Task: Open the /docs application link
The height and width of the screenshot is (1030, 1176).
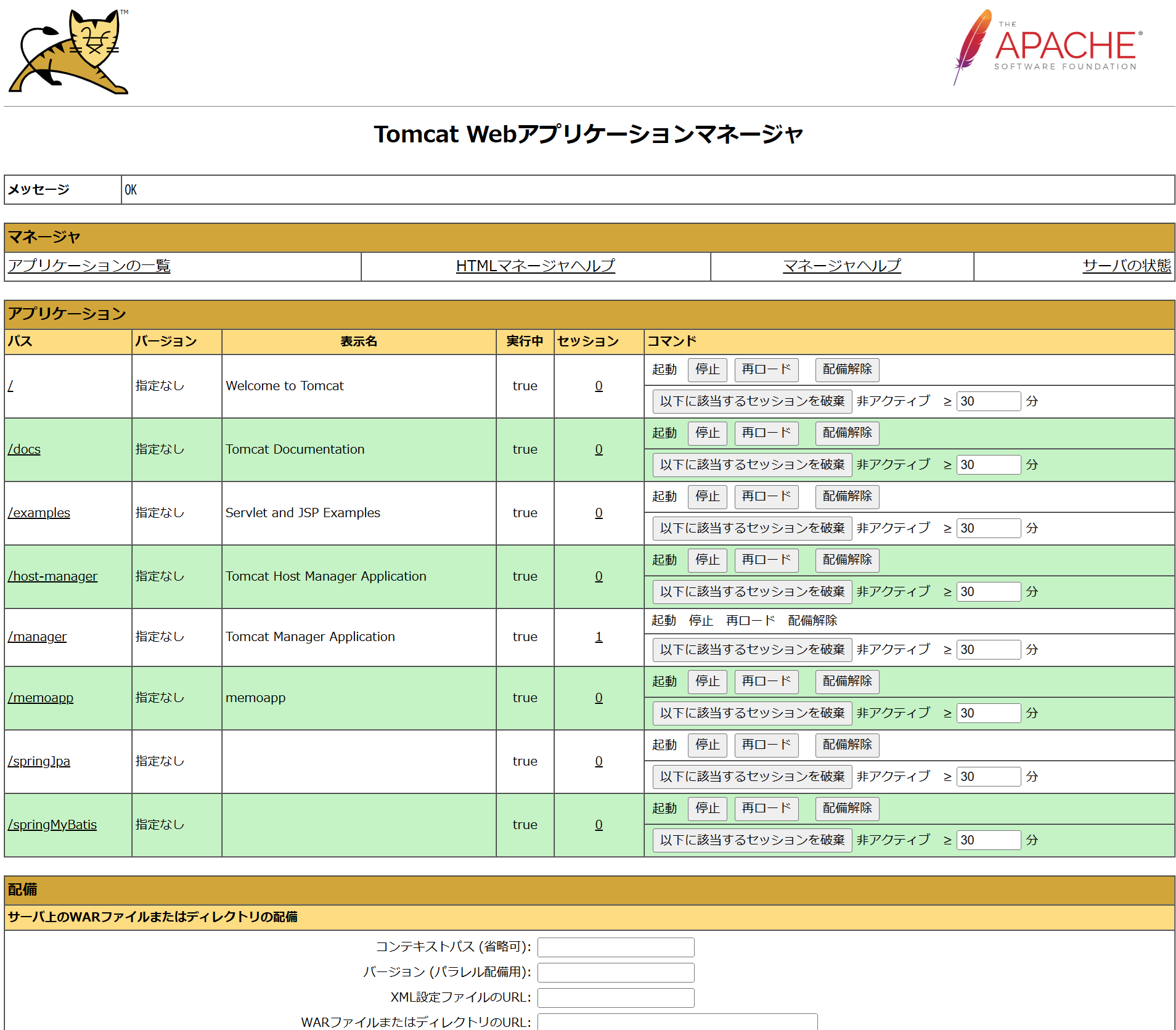Action: [24, 449]
